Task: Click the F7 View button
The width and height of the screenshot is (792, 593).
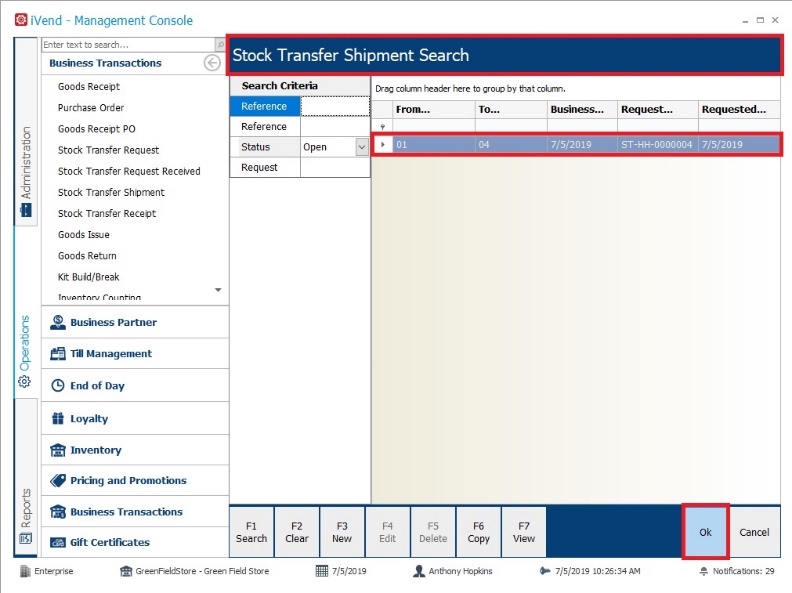Action: coord(524,532)
